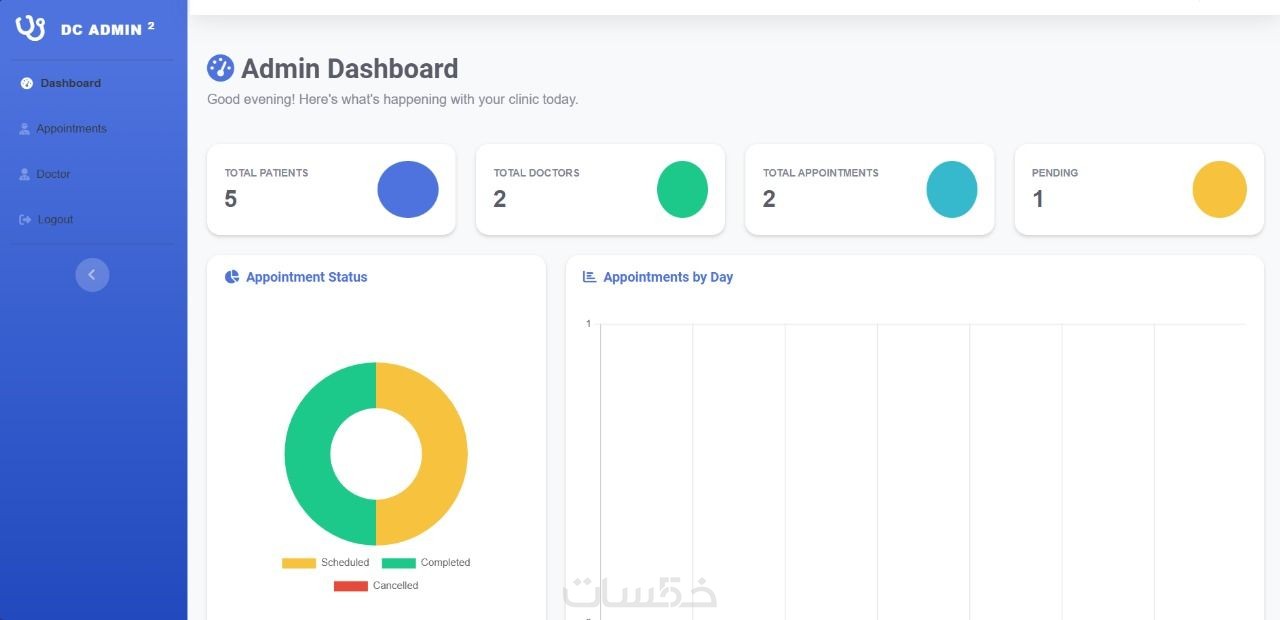Open the Total Patients card
The height and width of the screenshot is (620, 1280).
[331, 190]
